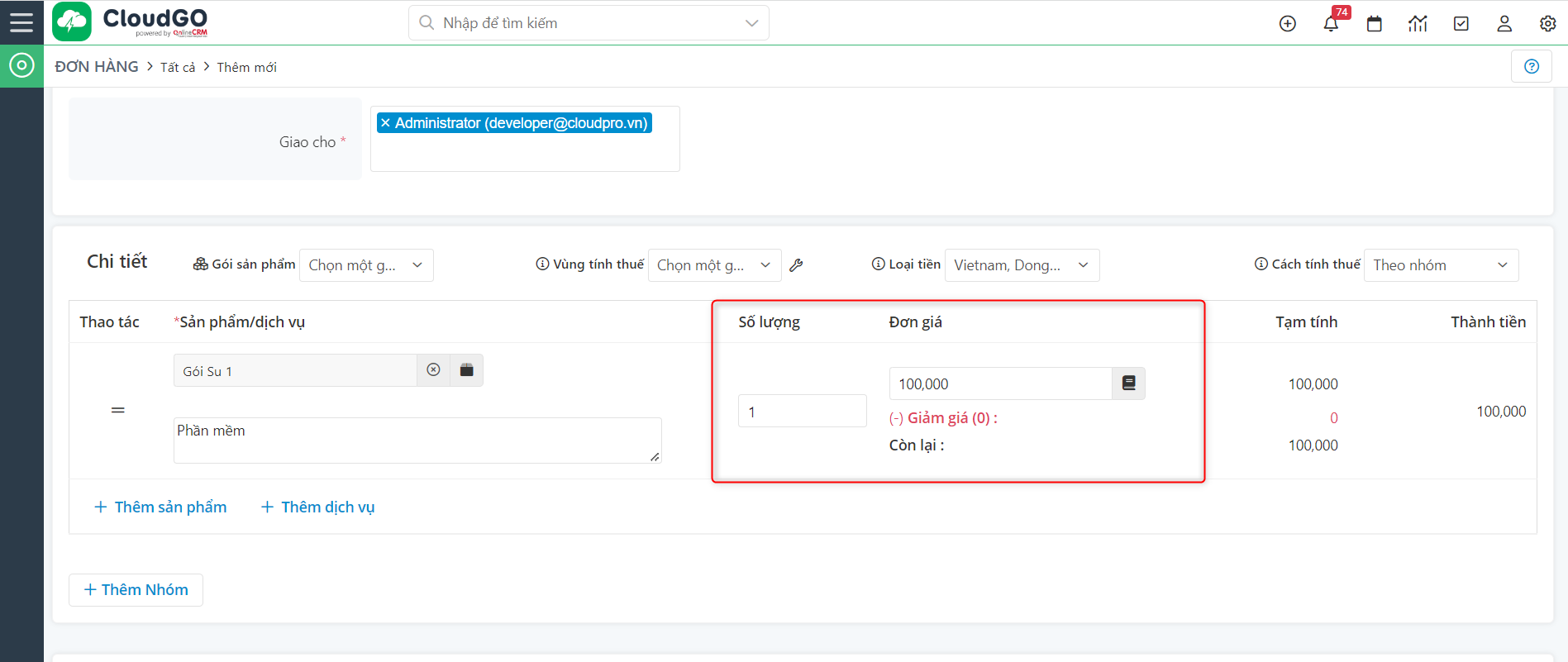Click the CloudGO logo
This screenshot has width=1568, height=662.
point(131,22)
